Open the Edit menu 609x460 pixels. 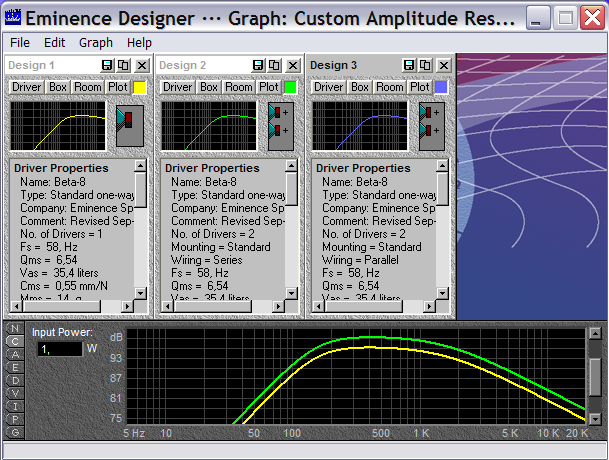tap(54, 43)
